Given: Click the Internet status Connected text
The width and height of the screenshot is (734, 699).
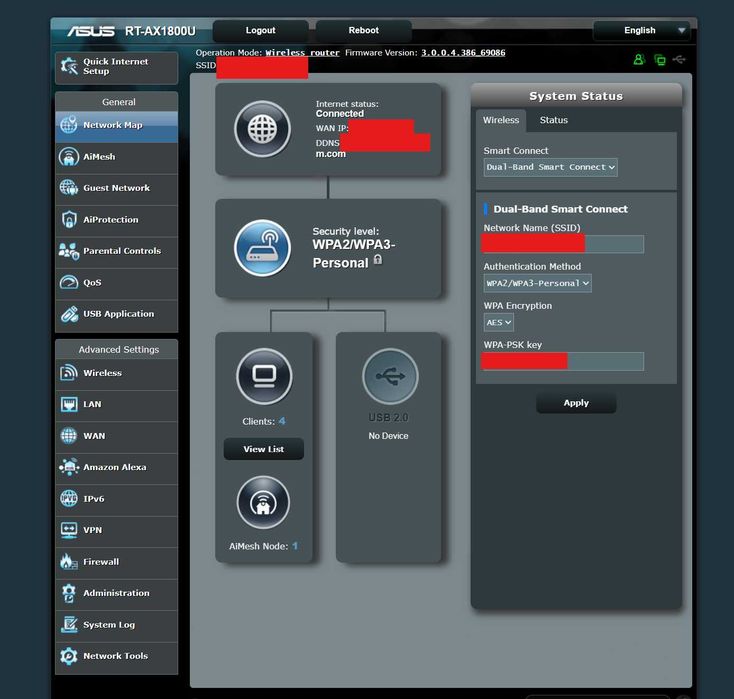Looking at the screenshot, I should [x=339, y=114].
